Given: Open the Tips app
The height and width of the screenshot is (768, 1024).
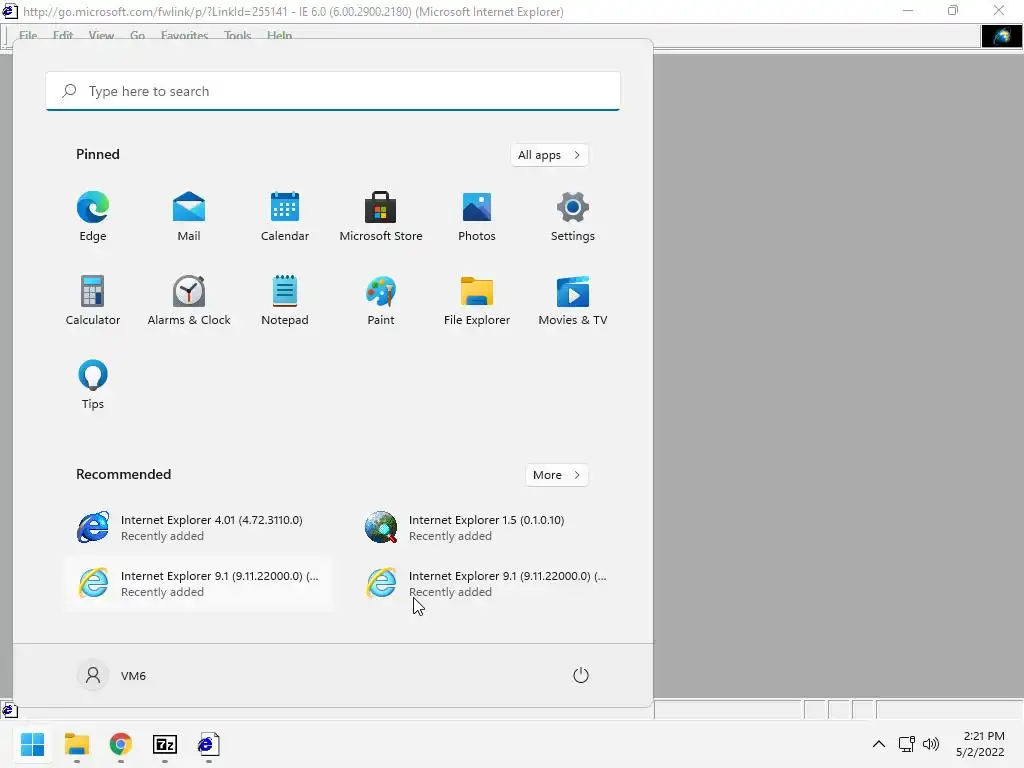Looking at the screenshot, I should [x=93, y=385].
